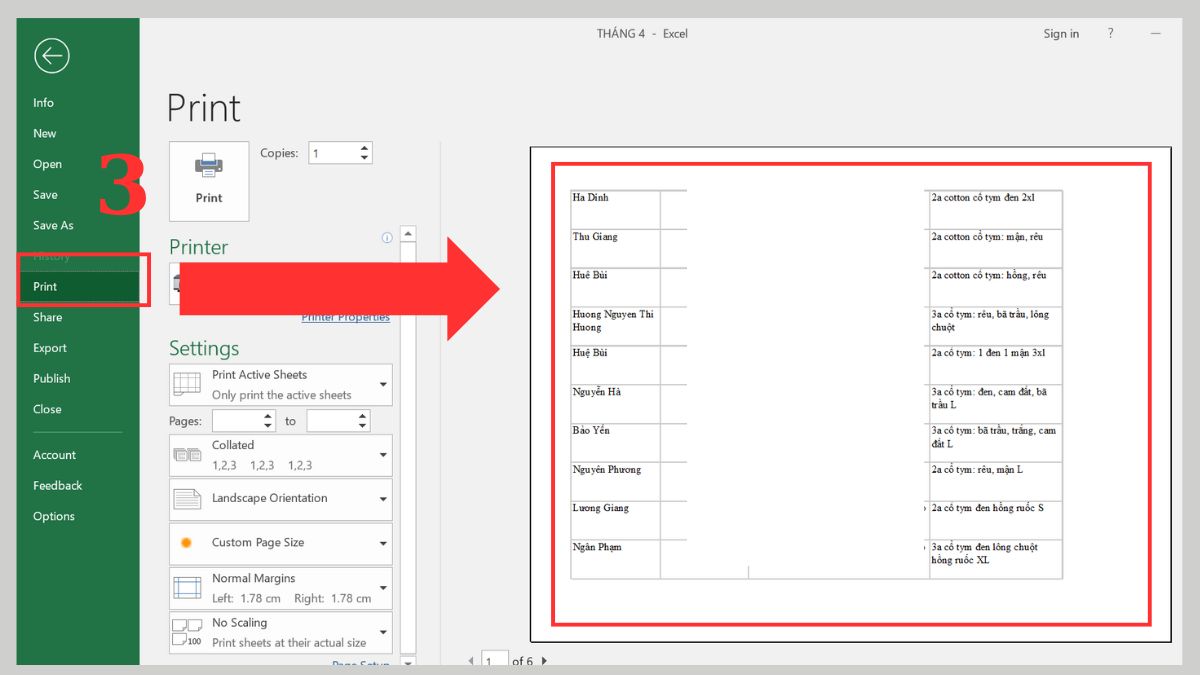Click the Normal Margins icon

pyautogui.click(x=186, y=587)
